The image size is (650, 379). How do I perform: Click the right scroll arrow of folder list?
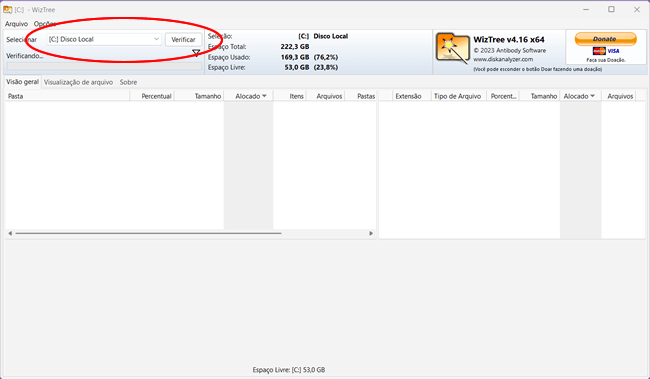371,233
